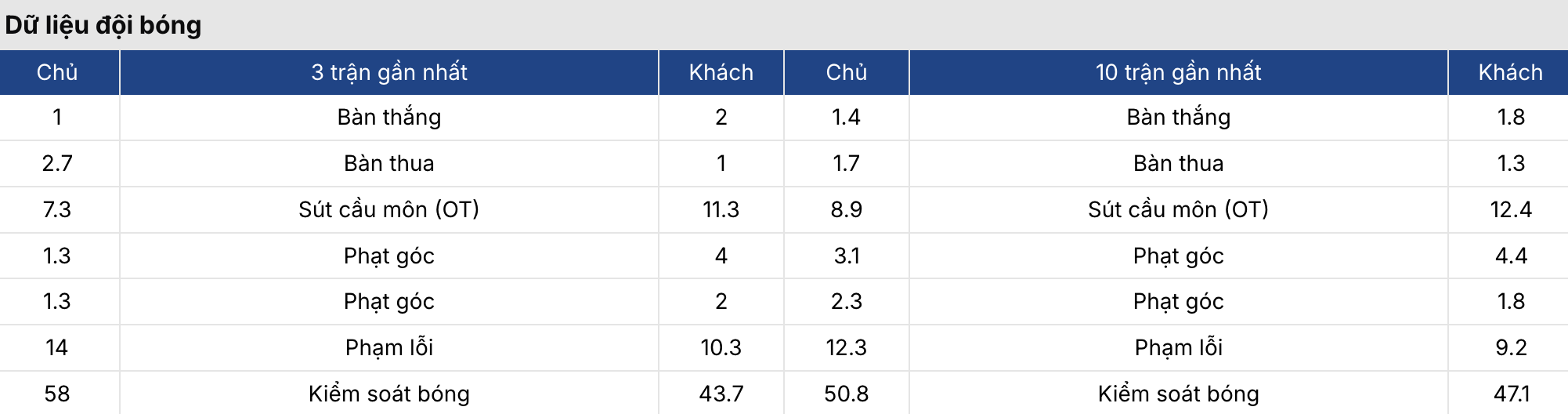Select the 9.2 fouls cell
The image size is (1568, 414).
(x=1511, y=347)
